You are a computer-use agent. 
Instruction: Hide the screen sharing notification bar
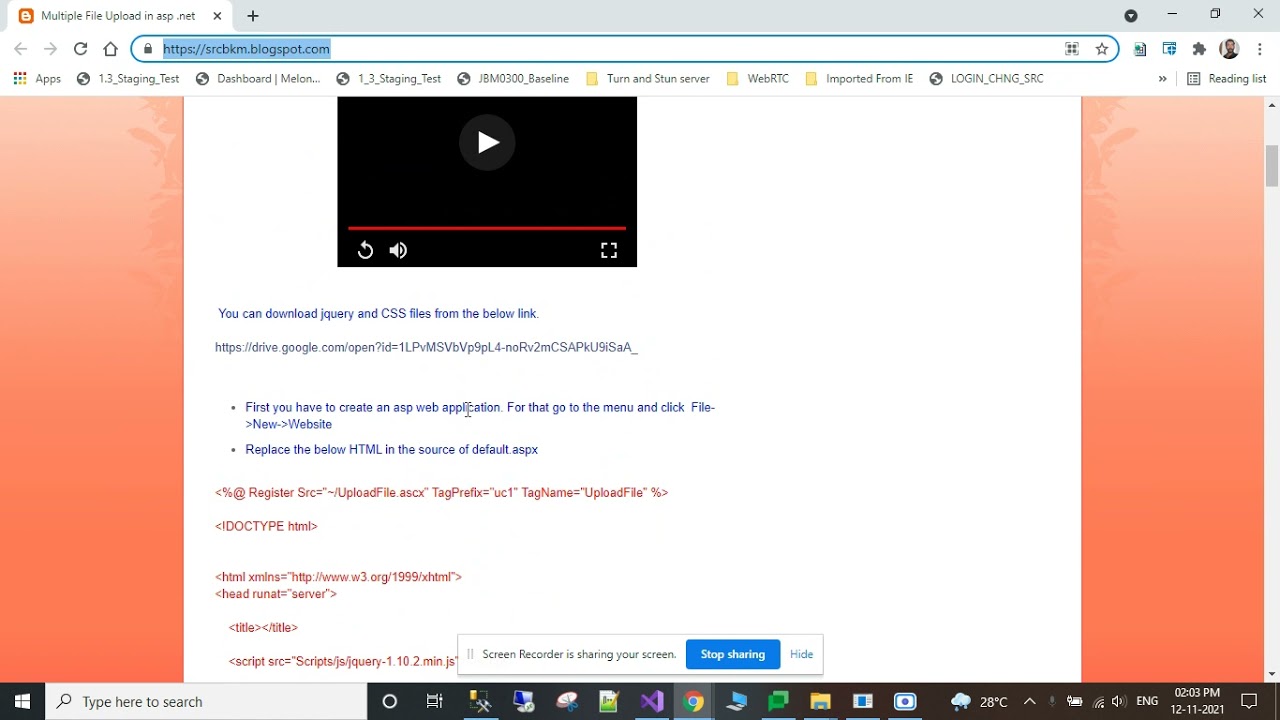pos(801,654)
